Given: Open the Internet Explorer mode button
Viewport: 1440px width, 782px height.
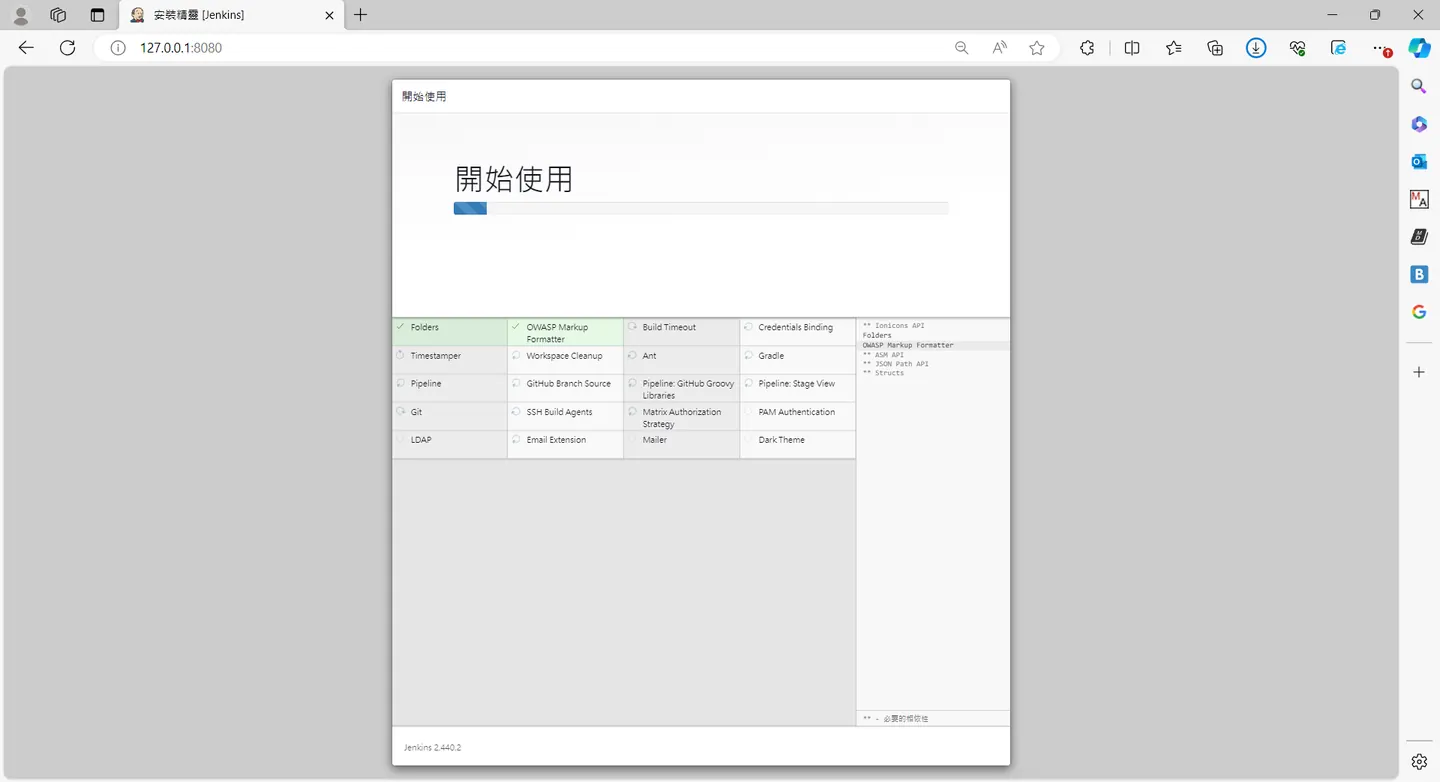Looking at the screenshot, I should [x=1338, y=47].
